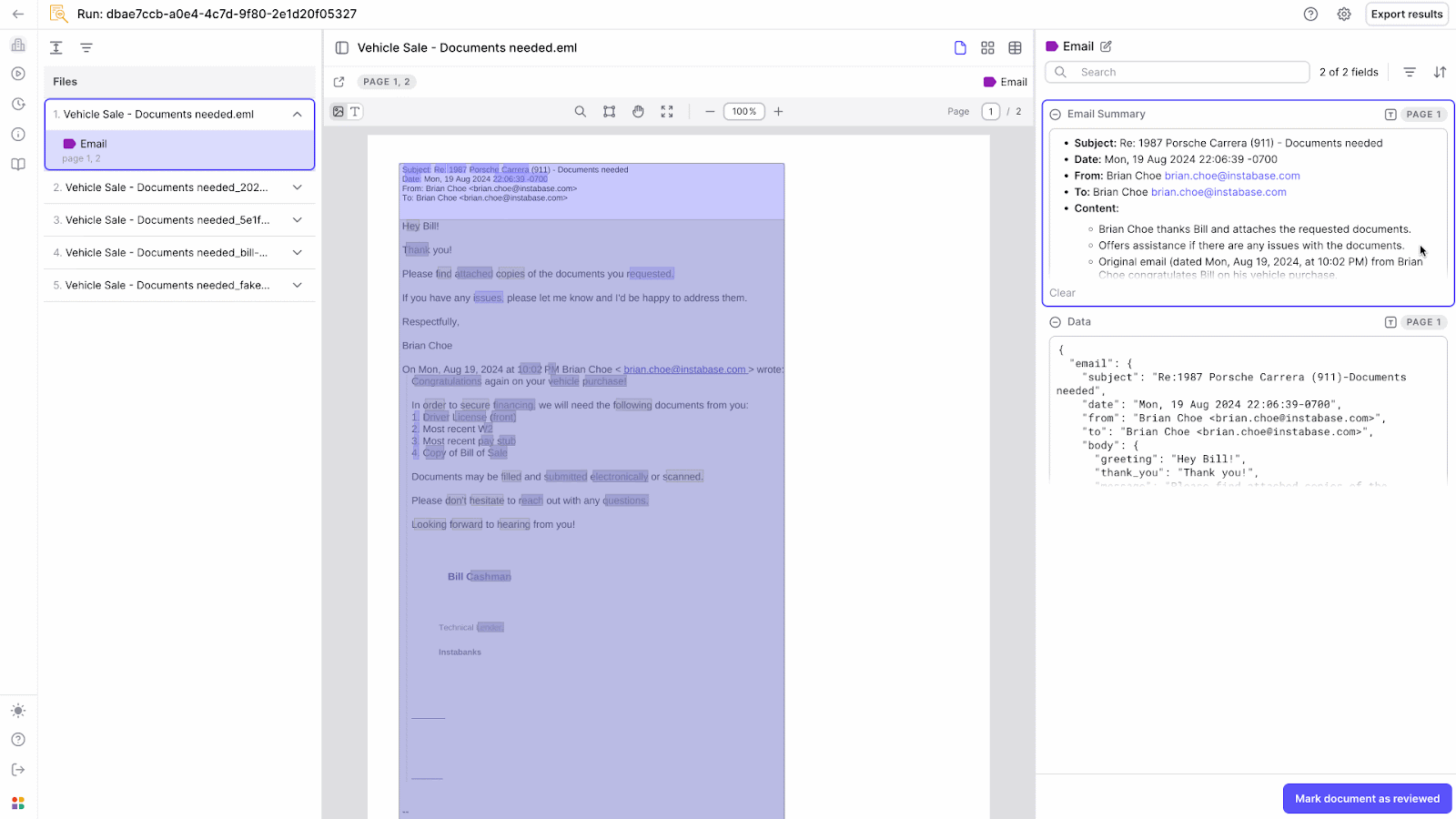This screenshot has width=1456, height=819.
Task: Click PAGE 1 tag of Data field
Action: 1424,322
